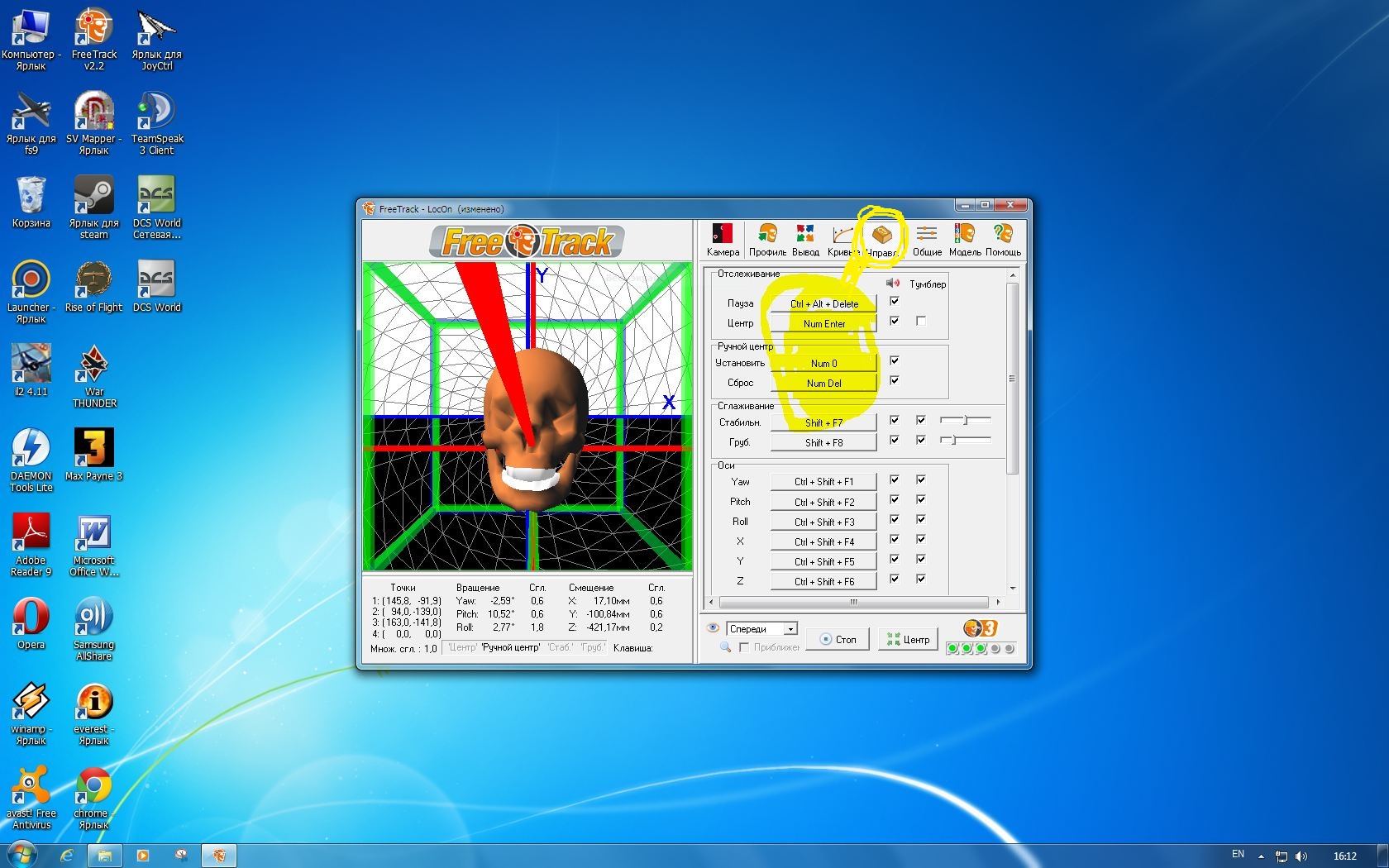Click the 3D skull preview view
This screenshot has height=868, width=1389.
point(527,417)
